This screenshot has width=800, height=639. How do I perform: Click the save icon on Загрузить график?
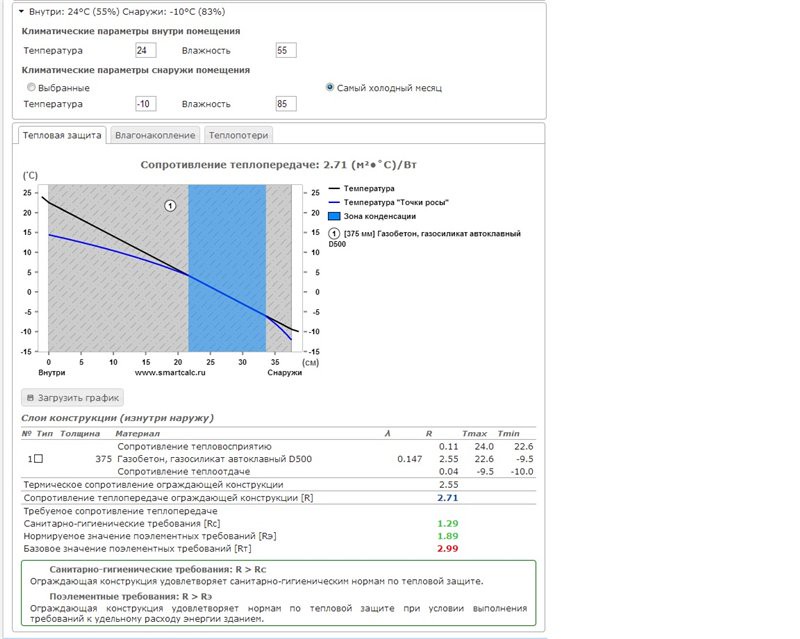click(30, 398)
